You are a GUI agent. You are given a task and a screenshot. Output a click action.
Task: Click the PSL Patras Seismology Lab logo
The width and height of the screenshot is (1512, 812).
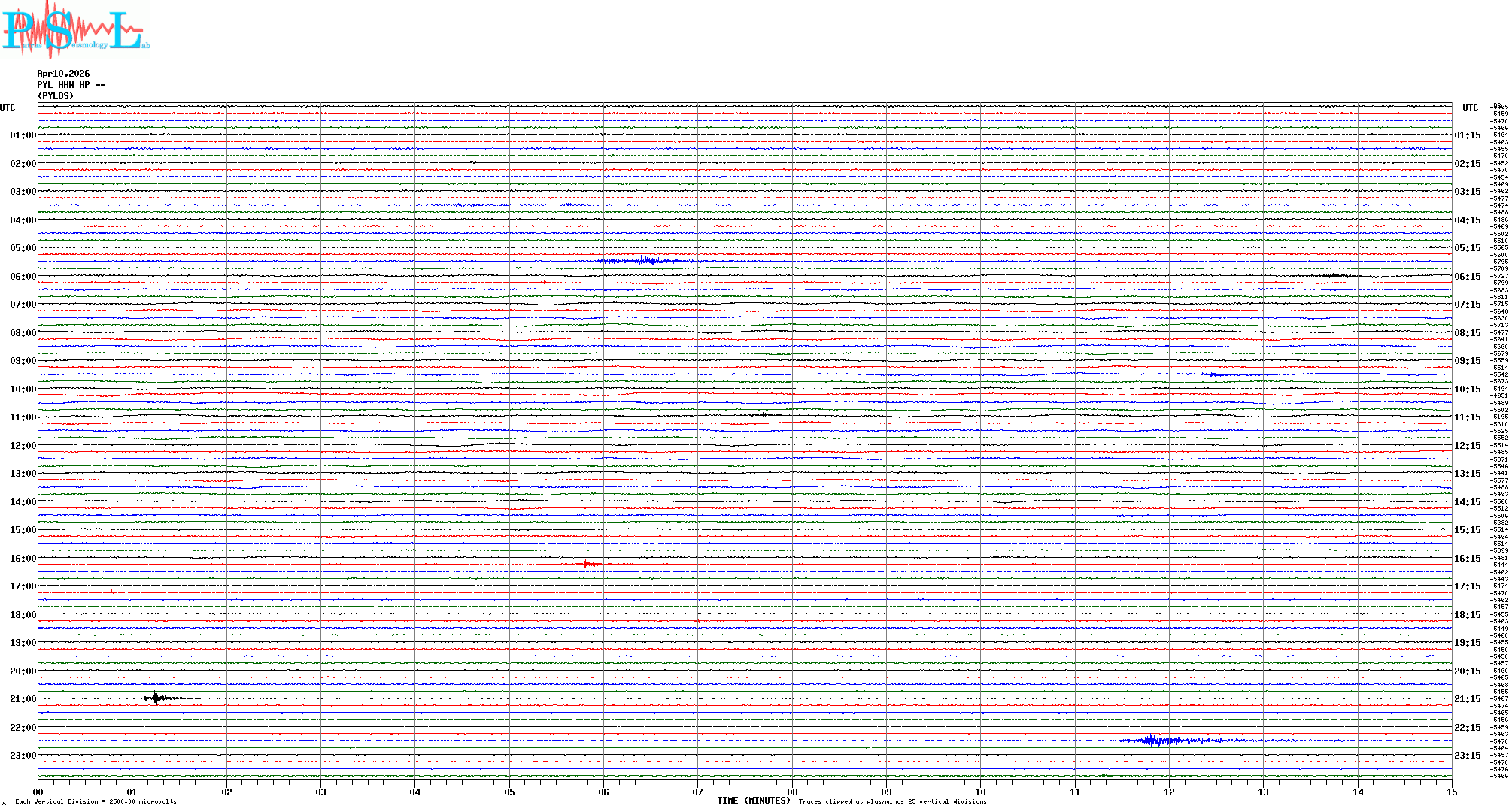(x=75, y=30)
